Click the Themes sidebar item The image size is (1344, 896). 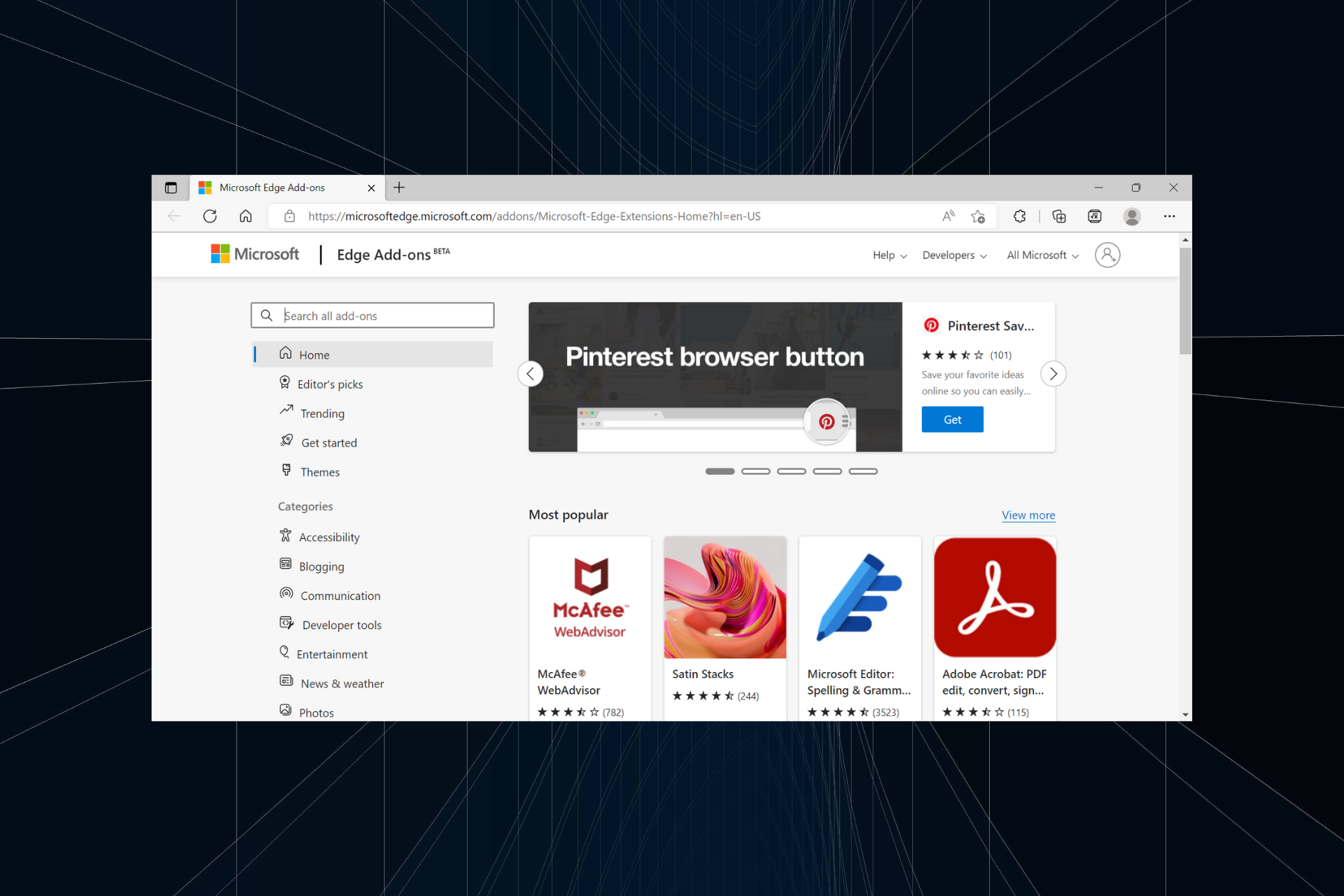coord(319,471)
